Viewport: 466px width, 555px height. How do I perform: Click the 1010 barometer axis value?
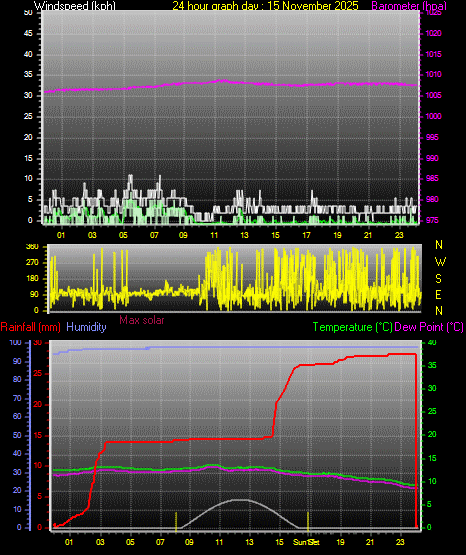433,74
